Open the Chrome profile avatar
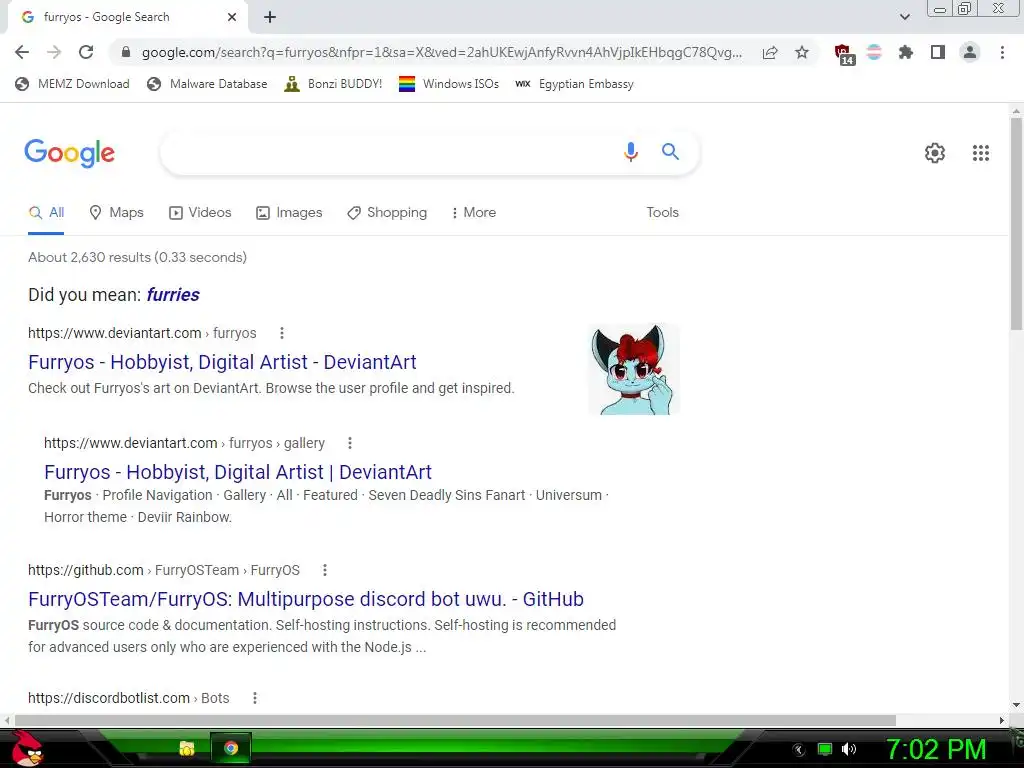Viewport: 1024px width, 768px height. coord(970,52)
